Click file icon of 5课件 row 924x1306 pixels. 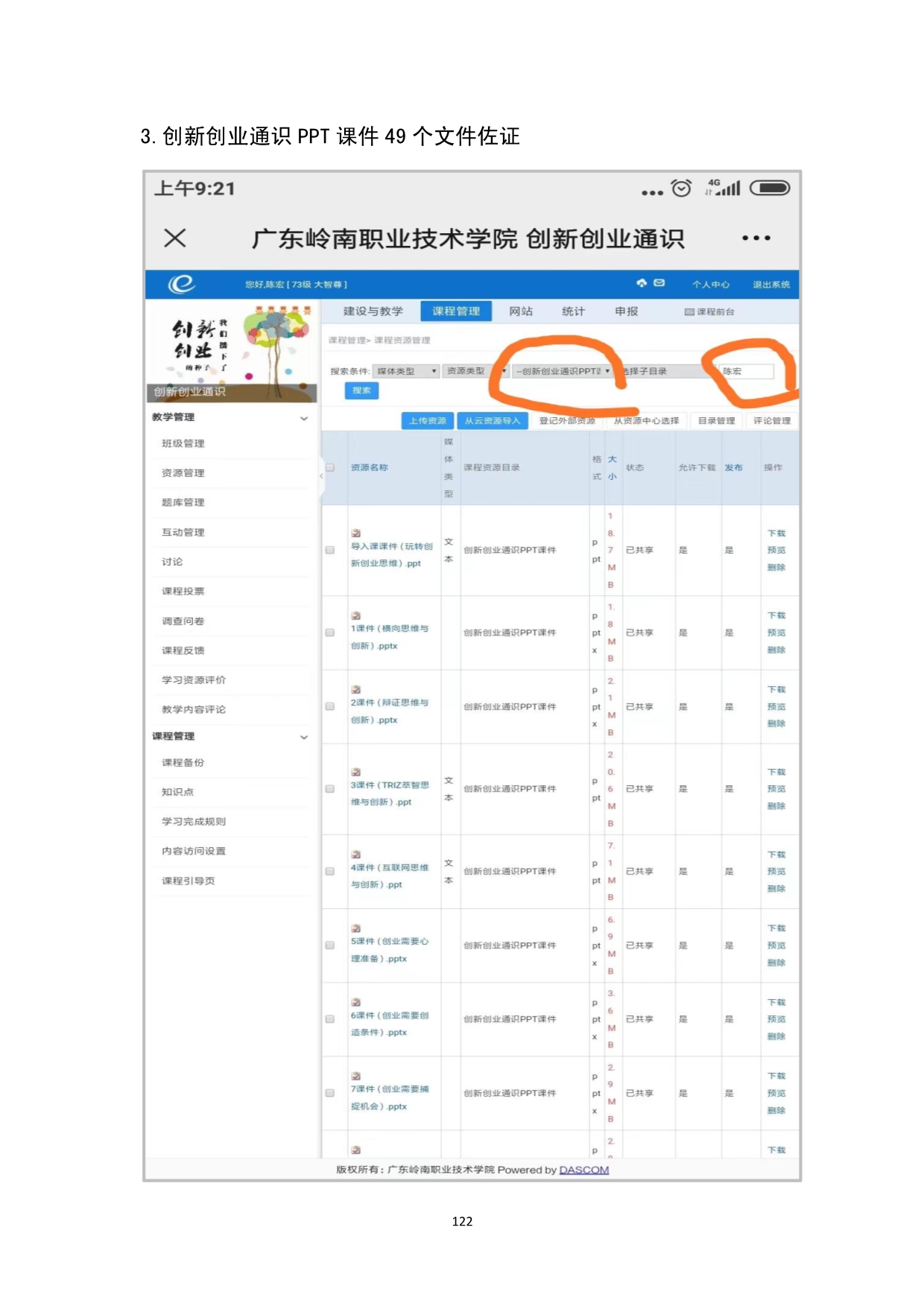coord(356,928)
